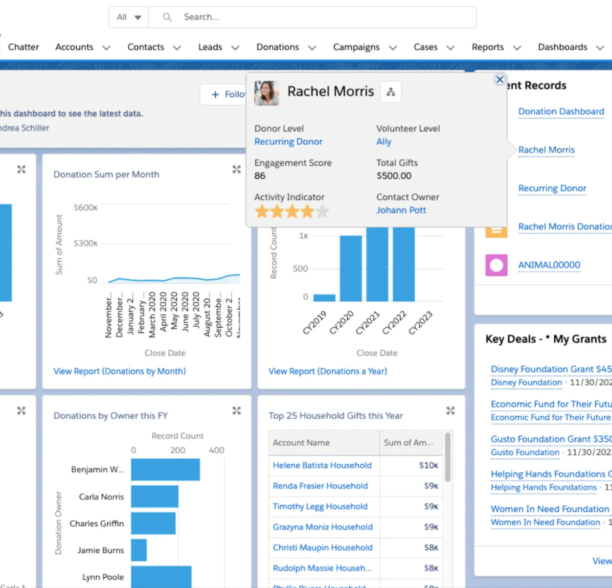Open Disney Foundation Grant deal
The height and width of the screenshot is (588, 612).
(551, 369)
